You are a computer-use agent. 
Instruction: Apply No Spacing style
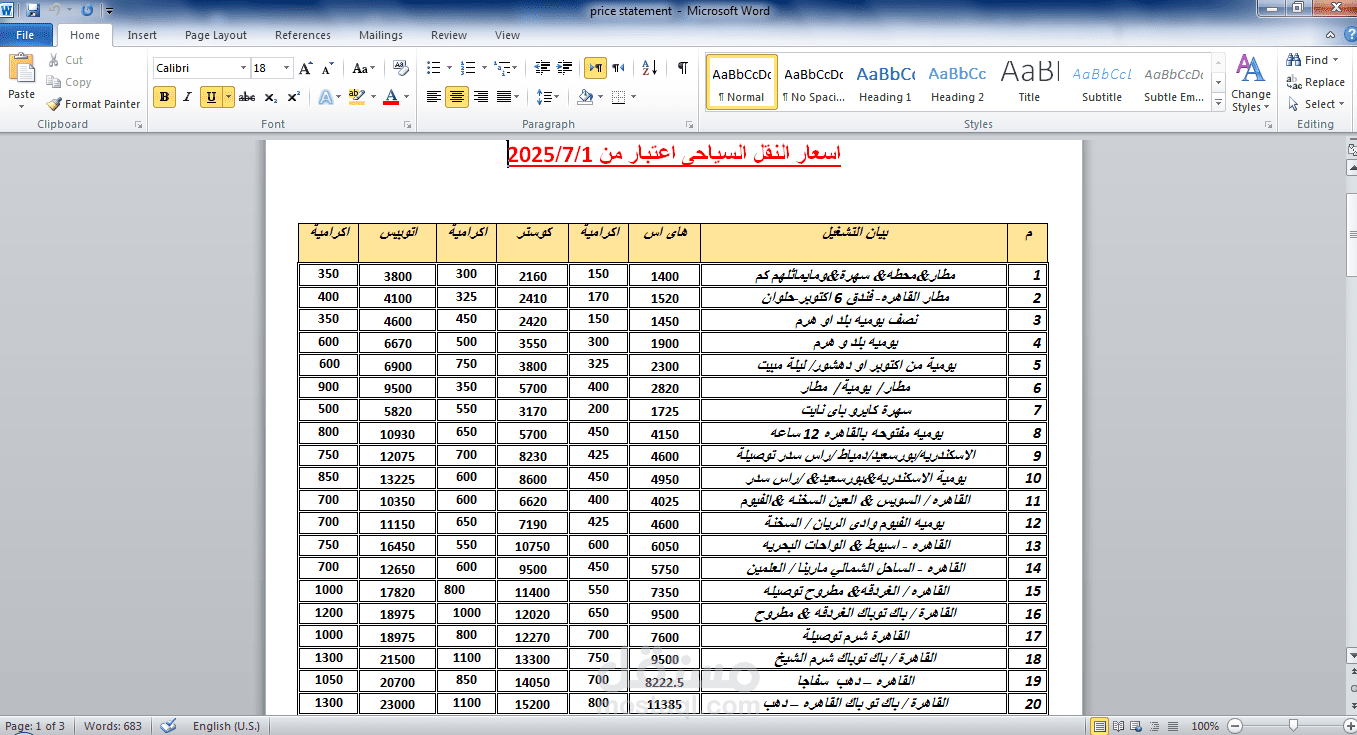pos(813,83)
